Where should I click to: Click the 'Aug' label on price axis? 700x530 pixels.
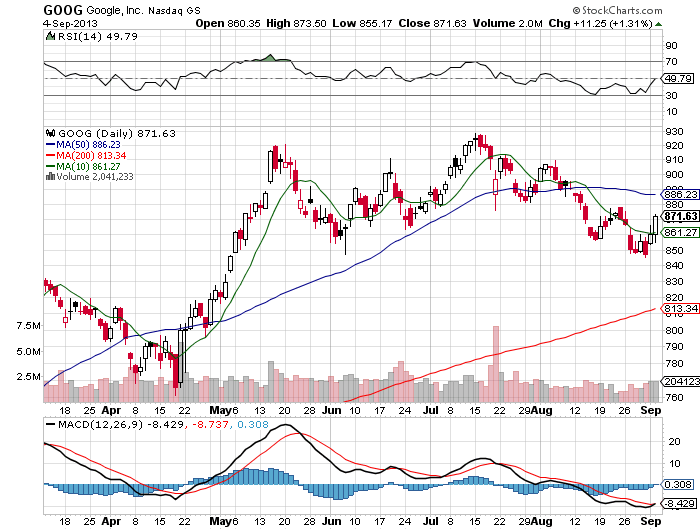coord(542,410)
